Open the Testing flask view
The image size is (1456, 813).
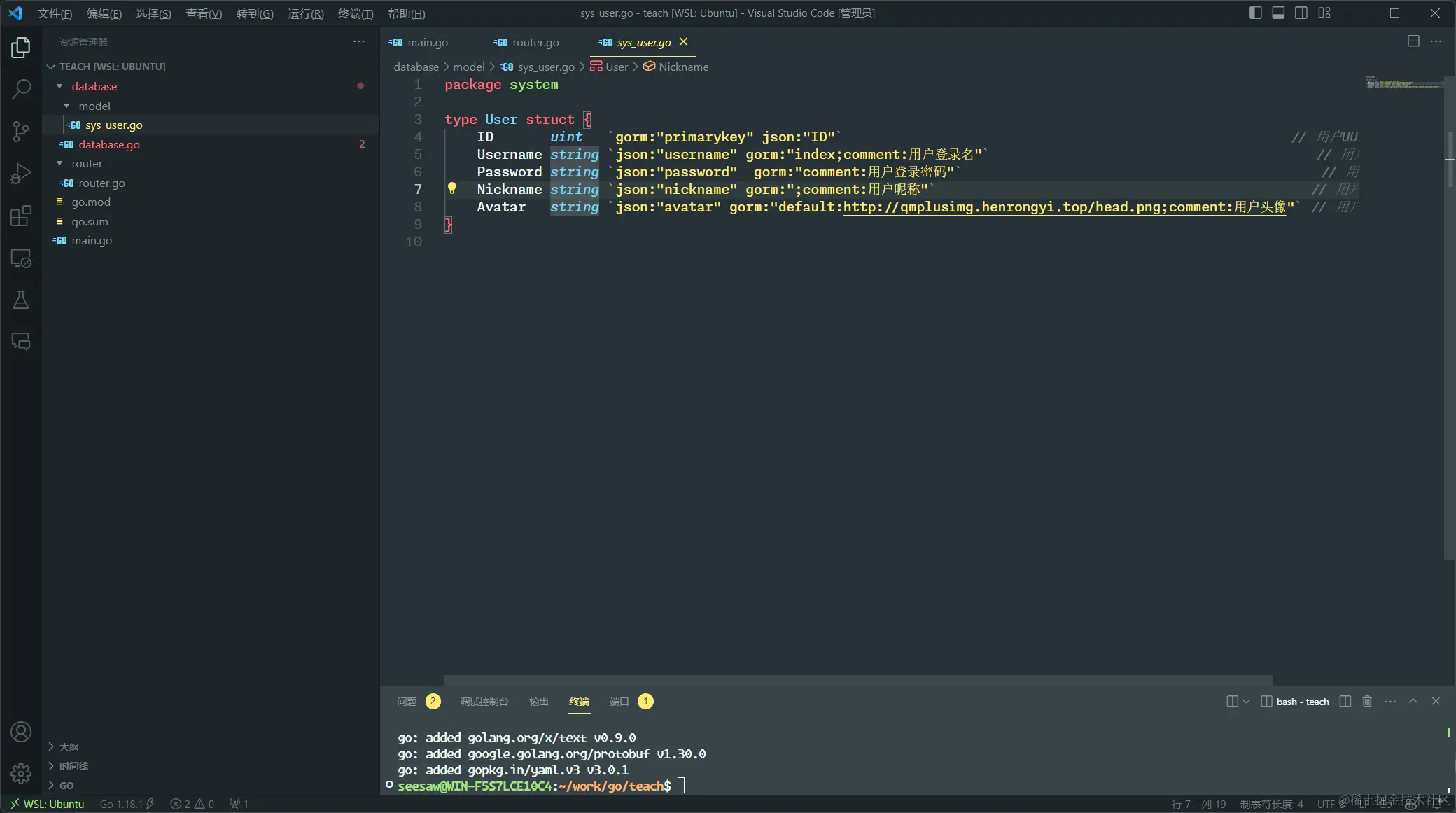point(21,300)
